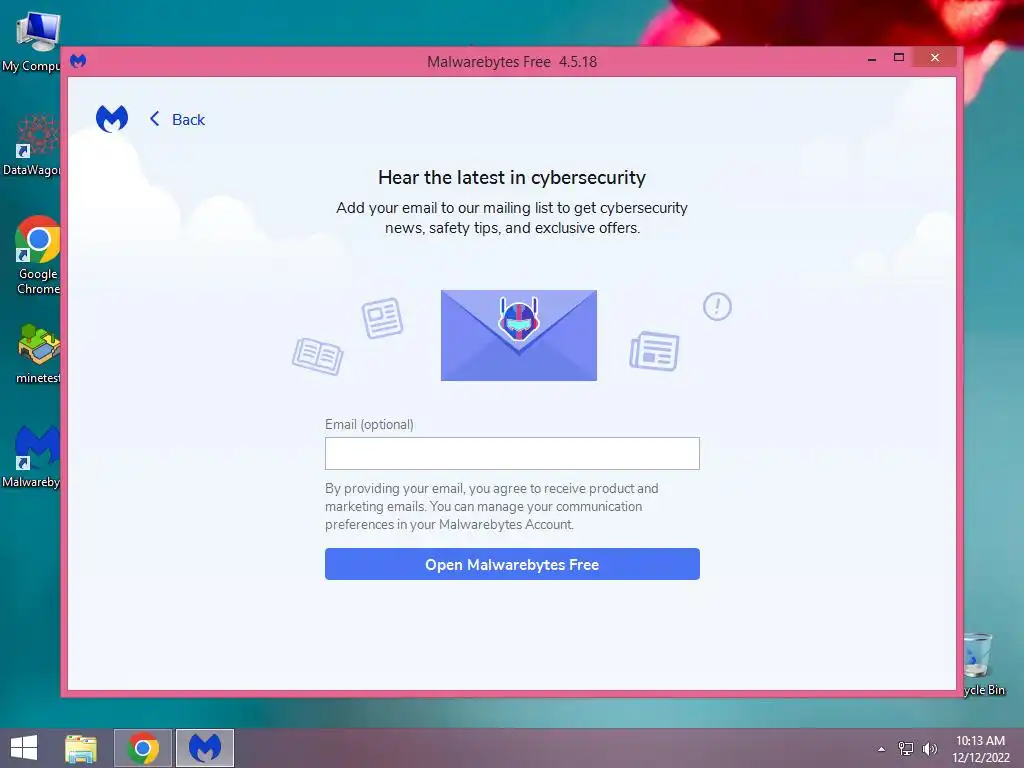1024x768 pixels.
Task: Select the Malwarebytes desktop shortcut
Action: pos(33,456)
